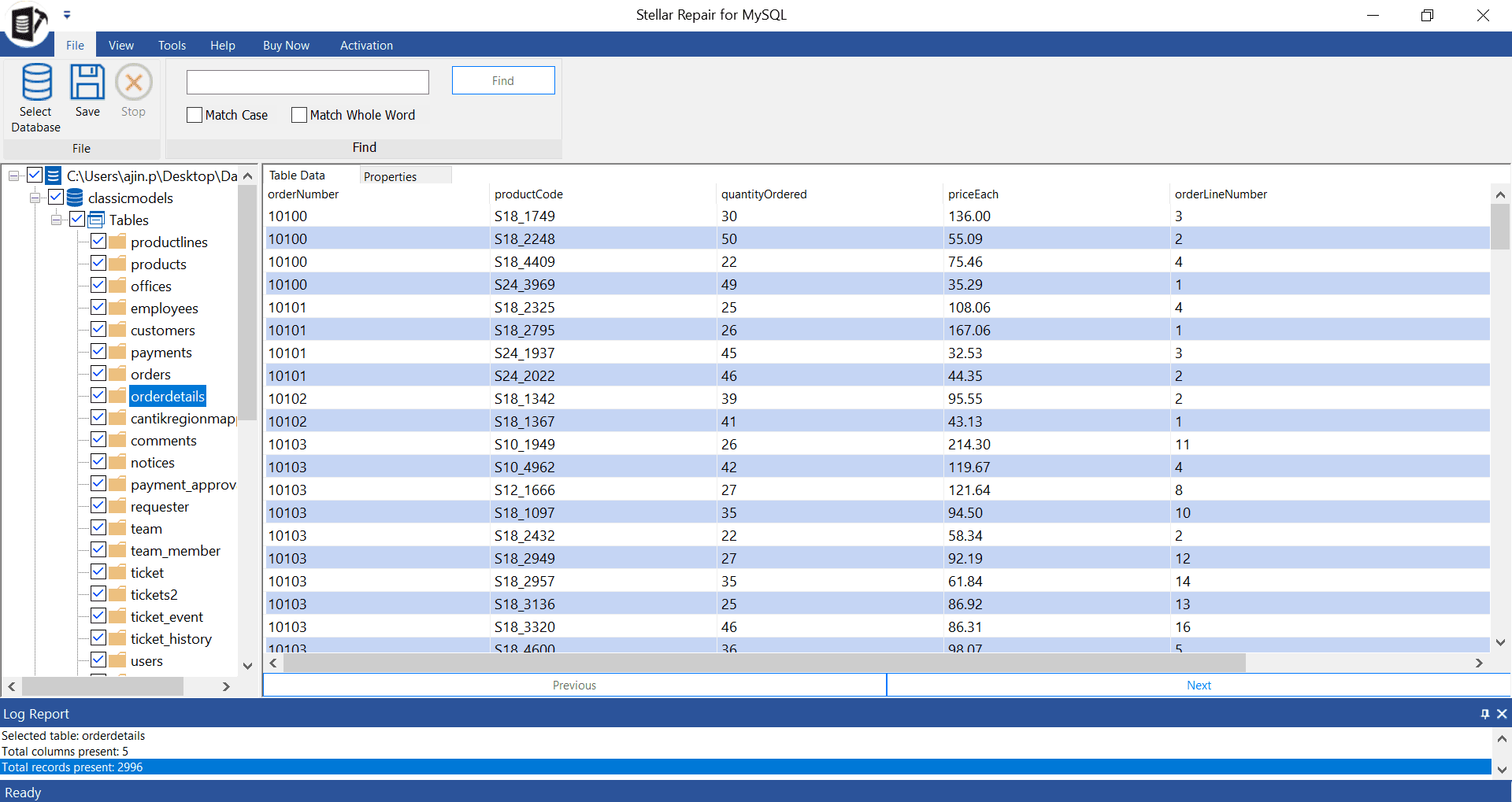The image size is (1512, 802).
Task: Uncheck the productlines table checkbox
Action: point(98,241)
